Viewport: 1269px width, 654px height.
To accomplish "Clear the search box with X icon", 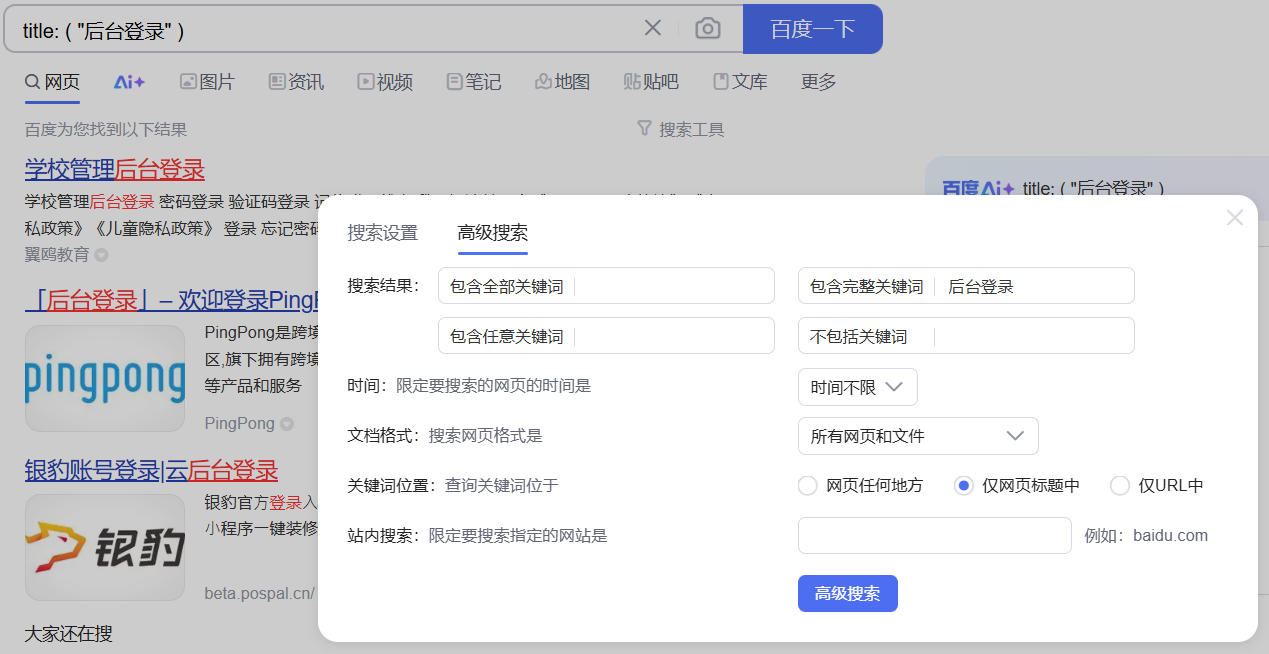I will pos(653,28).
